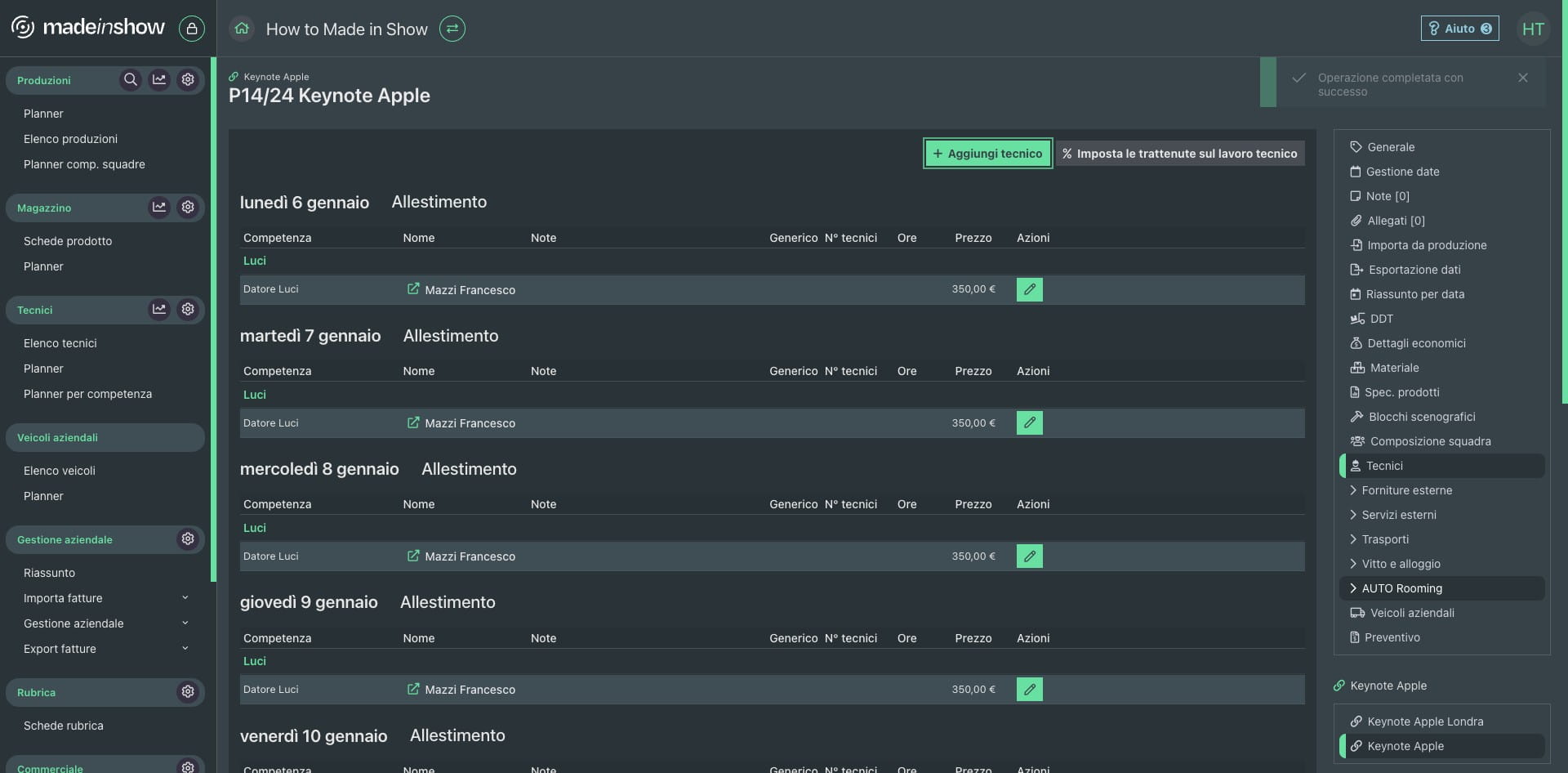Click the swap arrows icon beside title
The image size is (1568, 773).
pos(452,29)
